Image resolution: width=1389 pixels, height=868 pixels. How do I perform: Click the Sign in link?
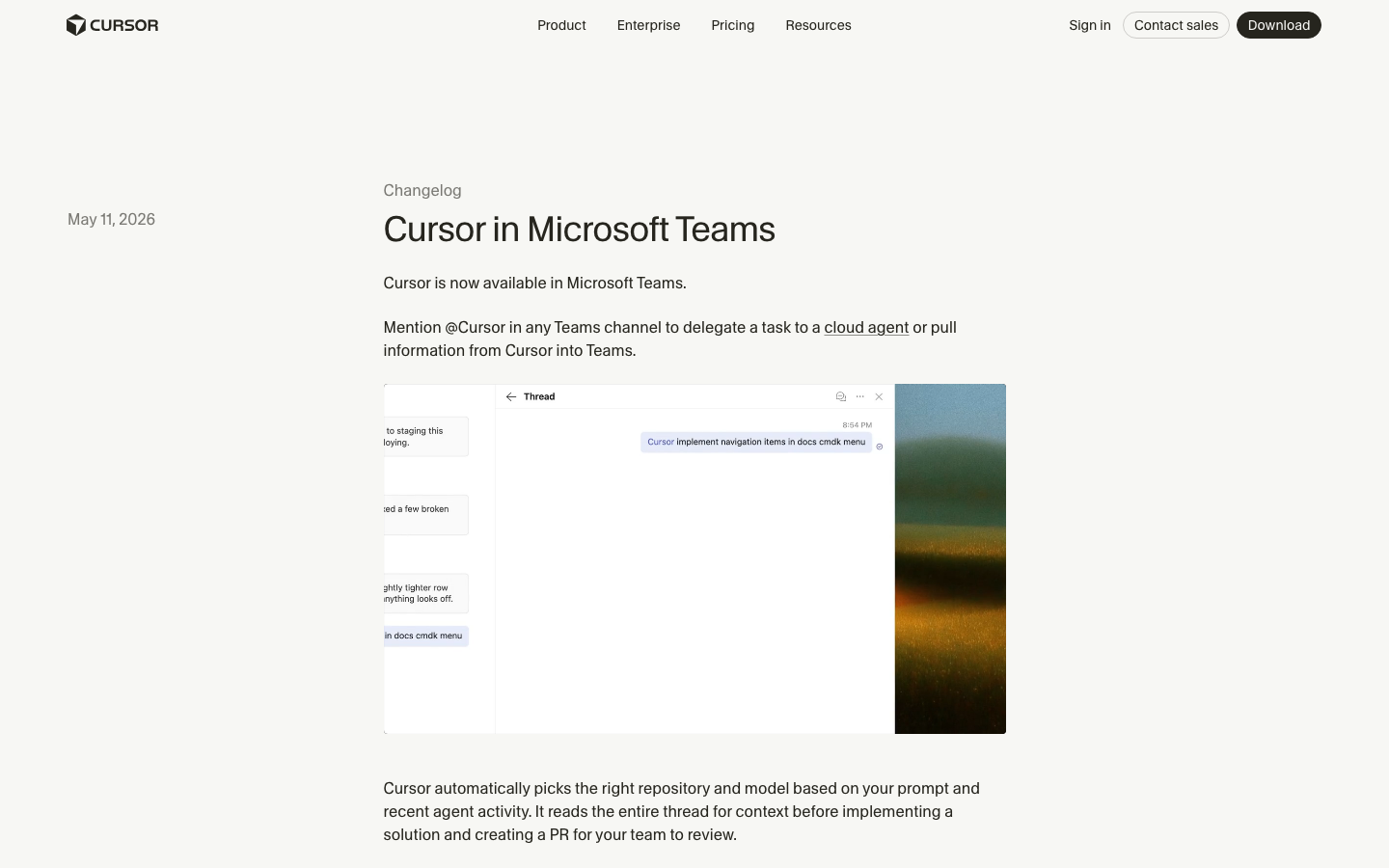point(1090,25)
